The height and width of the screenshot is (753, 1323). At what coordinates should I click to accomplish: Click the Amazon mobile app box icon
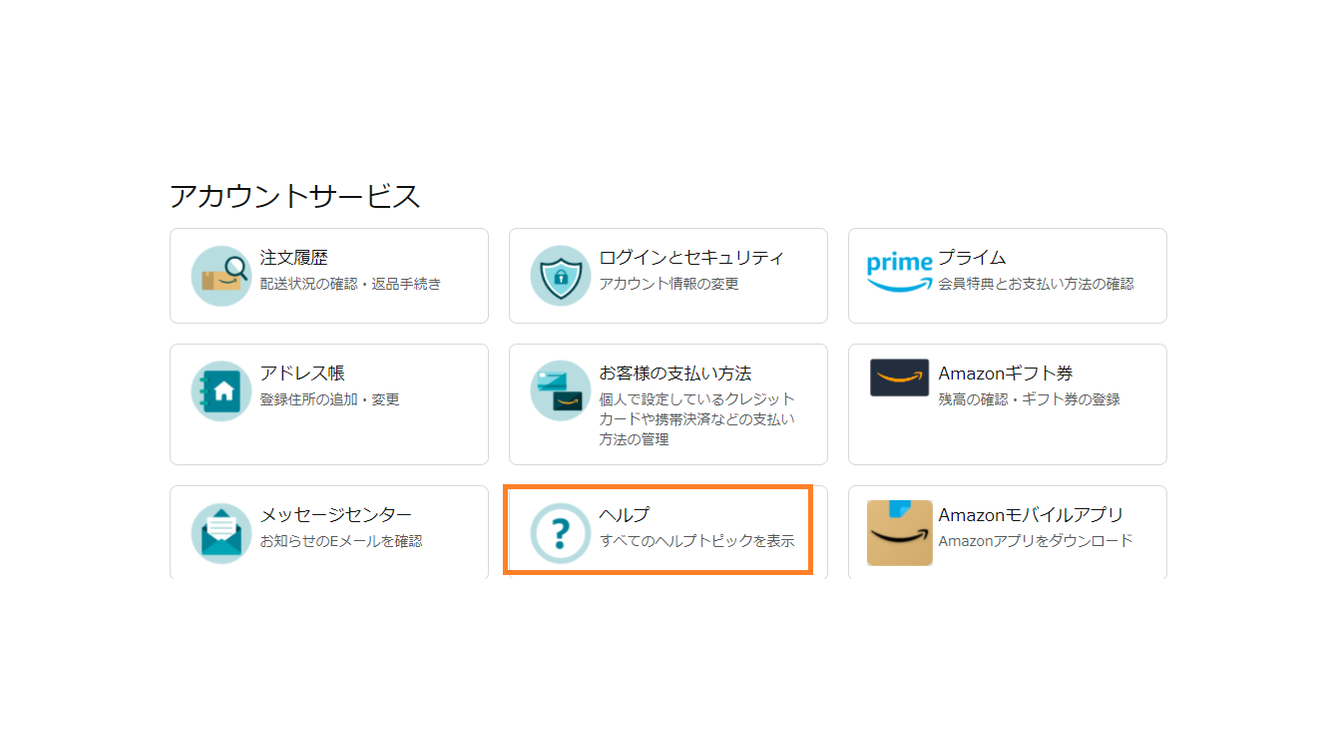point(899,533)
